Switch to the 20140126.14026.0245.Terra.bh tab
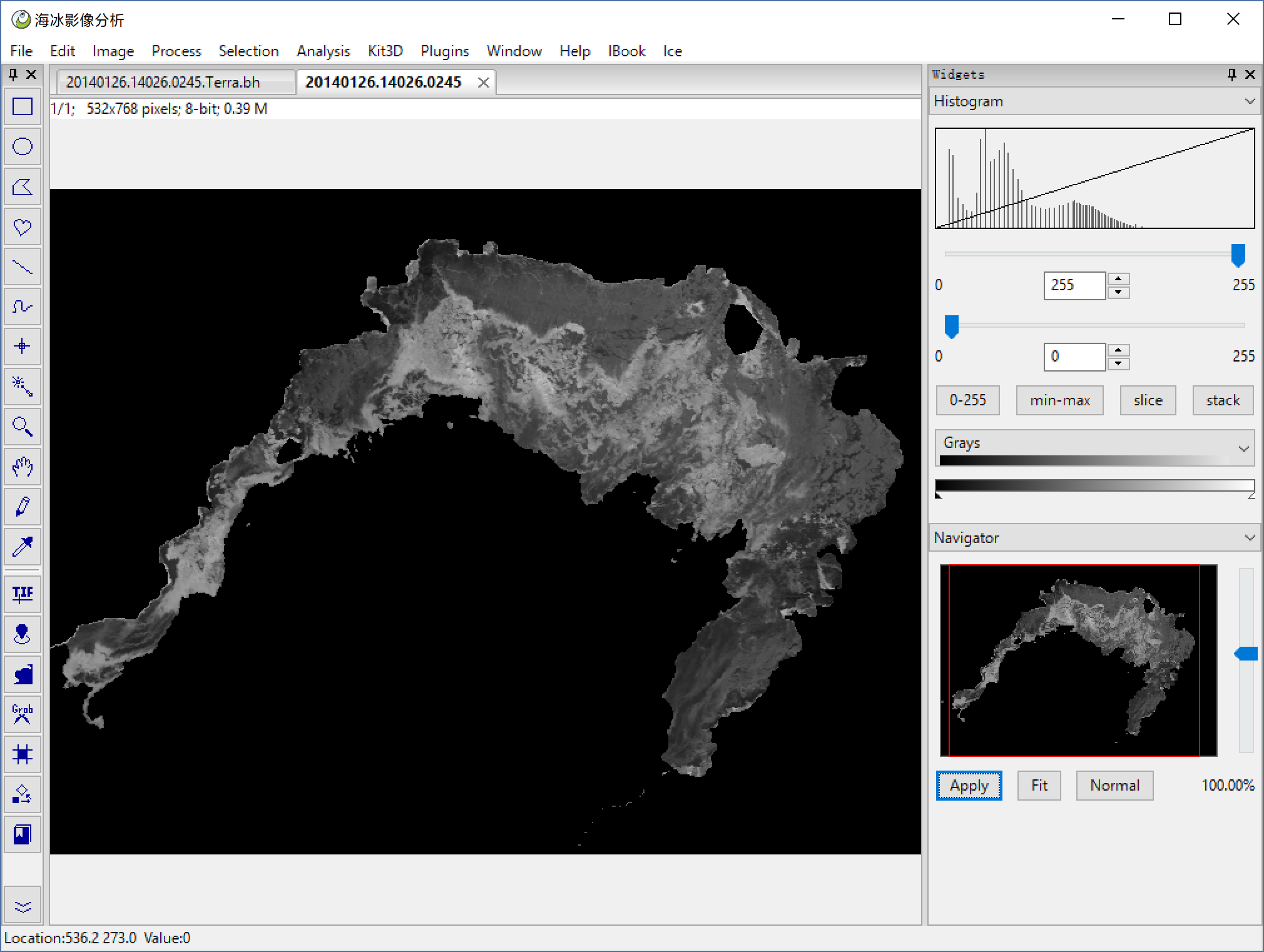The image size is (1264, 952). point(163,83)
